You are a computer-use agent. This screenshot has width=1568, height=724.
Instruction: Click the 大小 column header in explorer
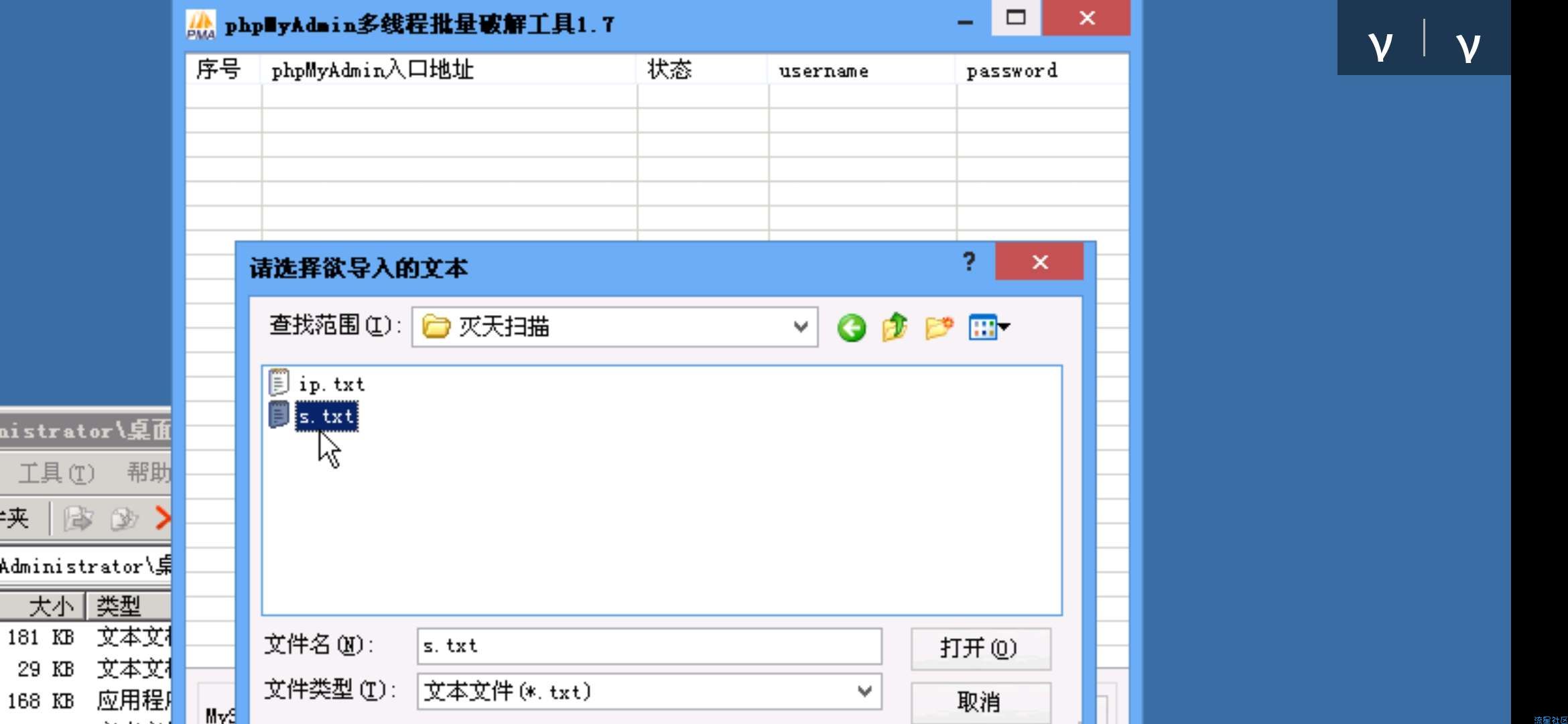[x=44, y=607]
